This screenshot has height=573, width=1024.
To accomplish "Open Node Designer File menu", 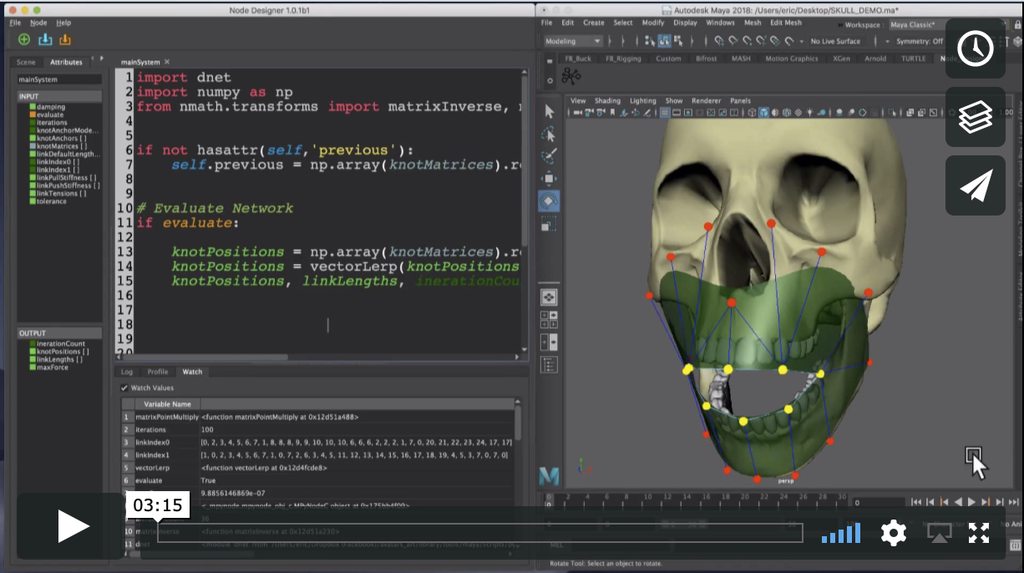I will coord(16,23).
